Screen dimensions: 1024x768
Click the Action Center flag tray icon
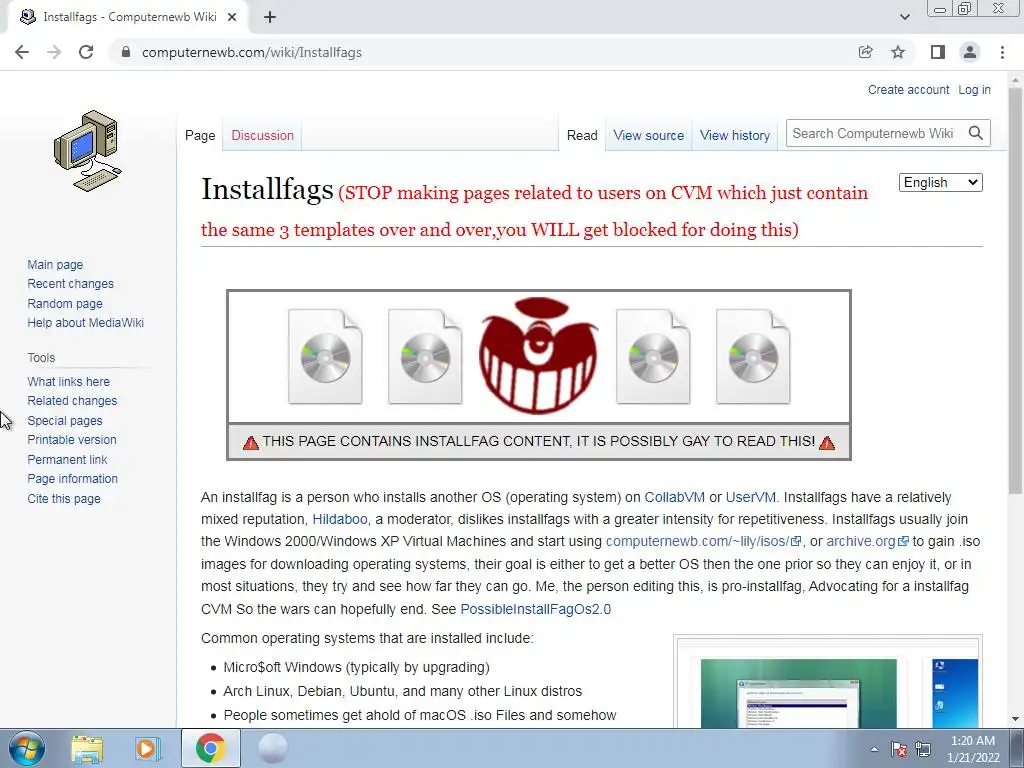tap(899, 749)
